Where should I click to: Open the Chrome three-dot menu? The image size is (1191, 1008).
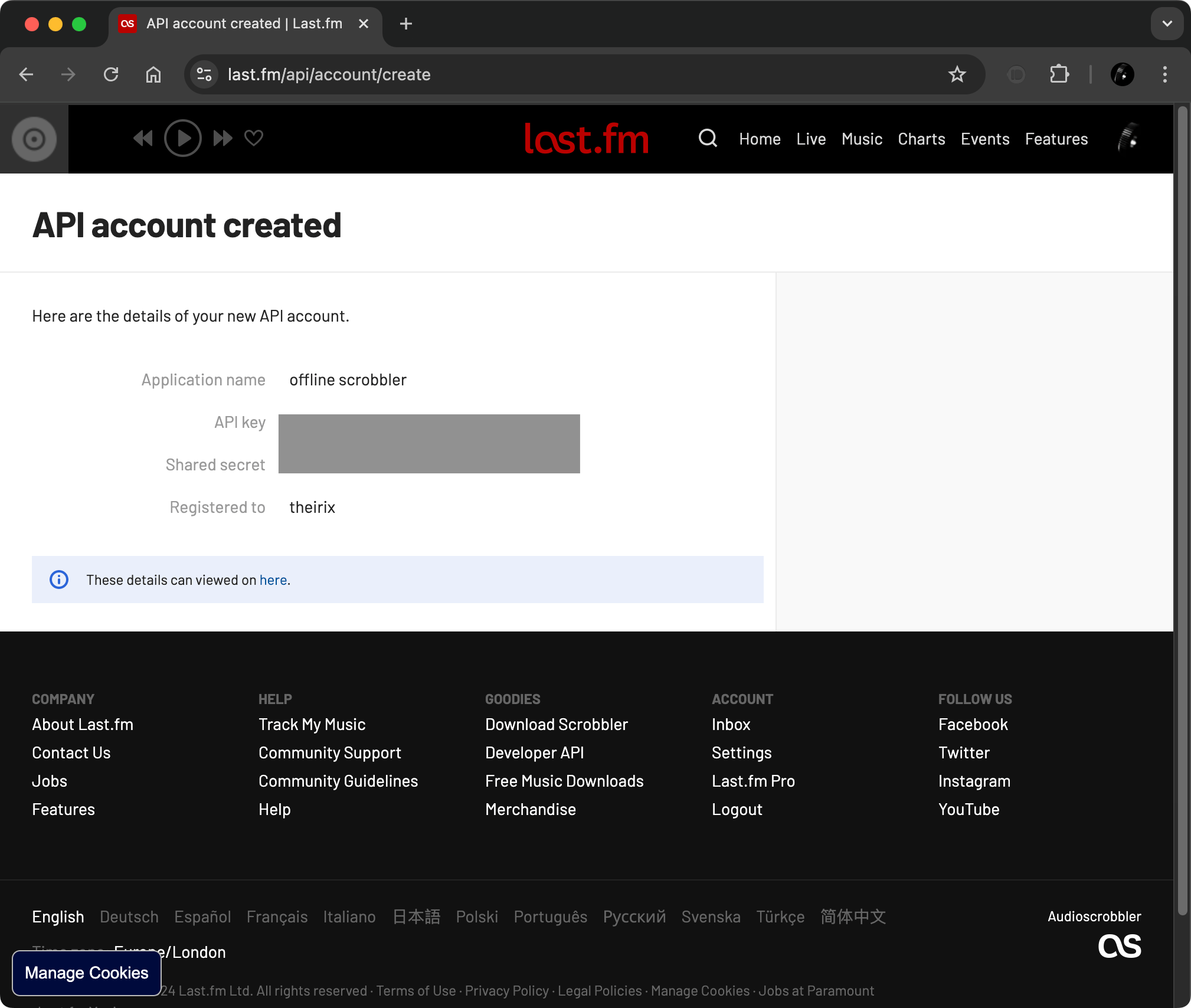pos(1164,74)
